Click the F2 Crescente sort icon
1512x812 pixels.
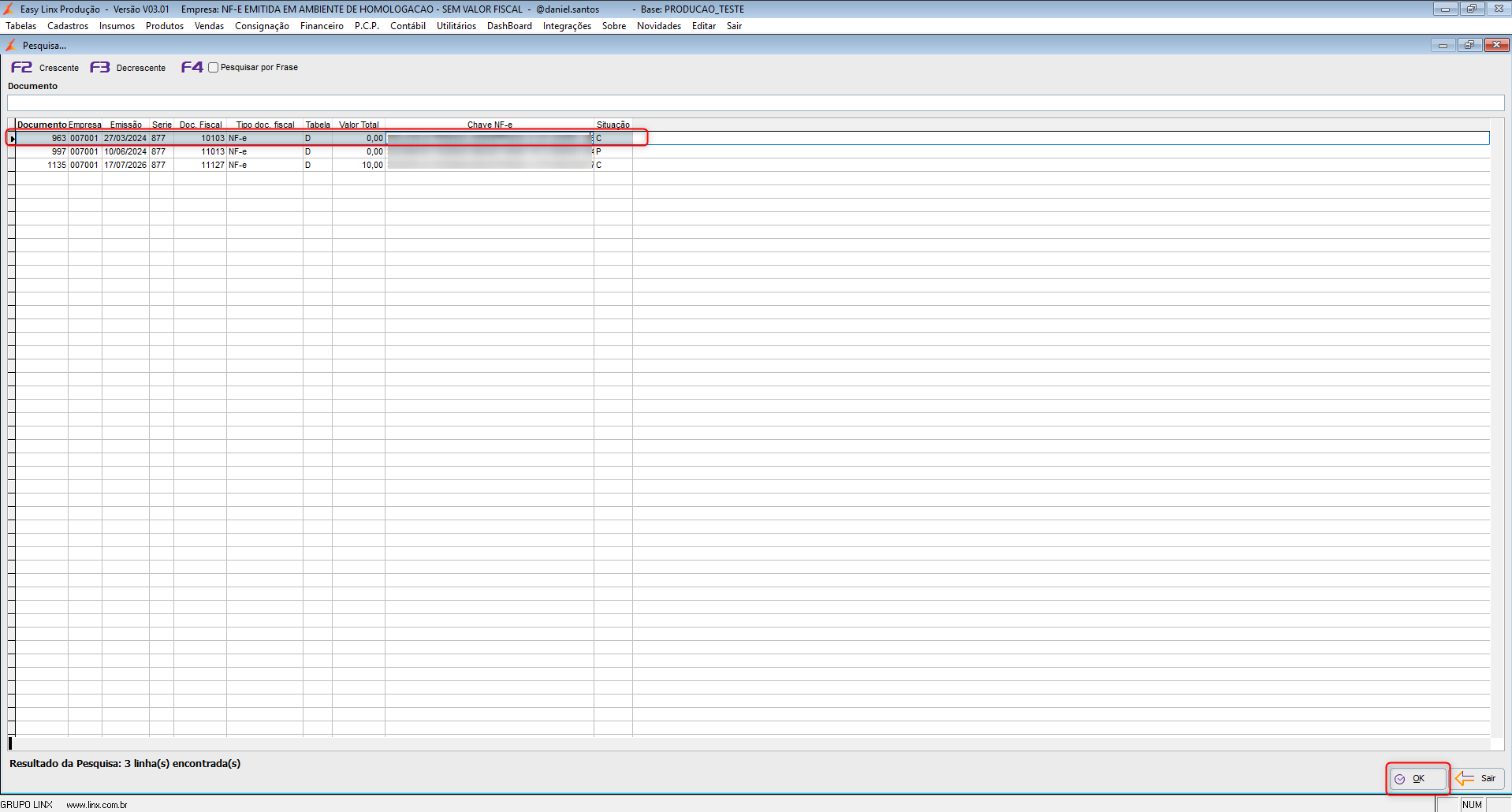click(x=21, y=67)
